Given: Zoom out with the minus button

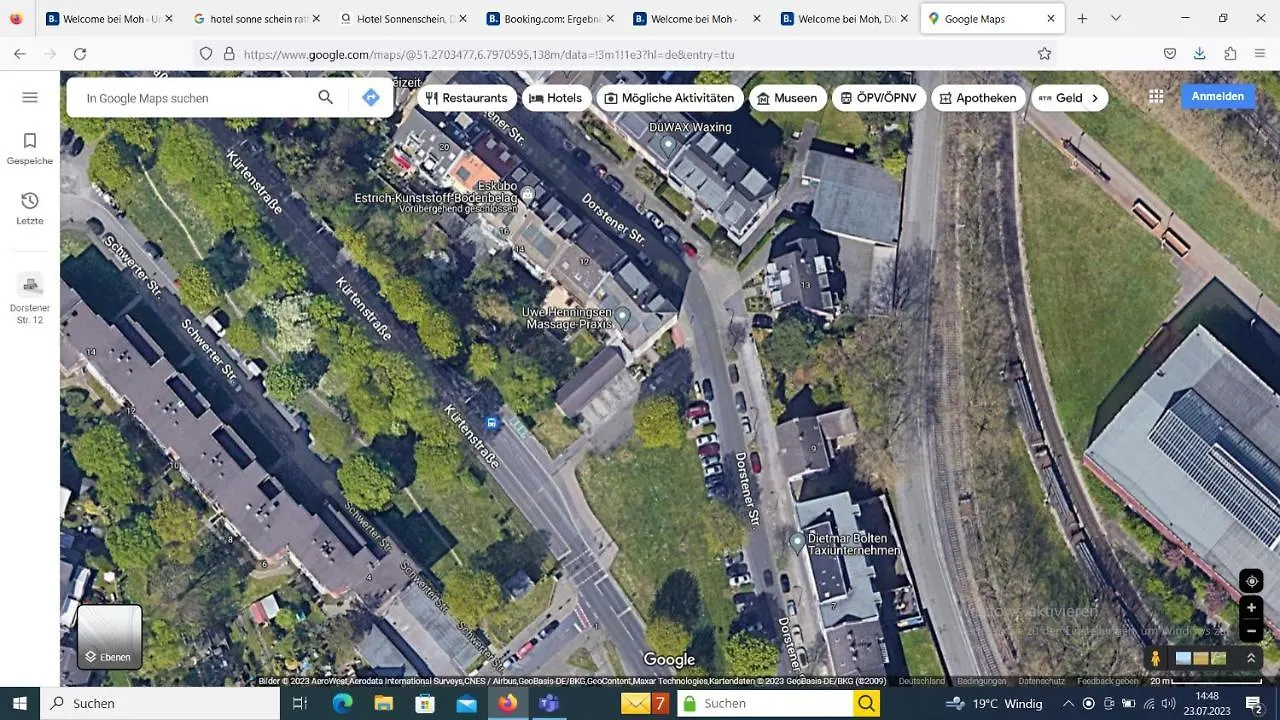Looking at the screenshot, I should (x=1251, y=631).
